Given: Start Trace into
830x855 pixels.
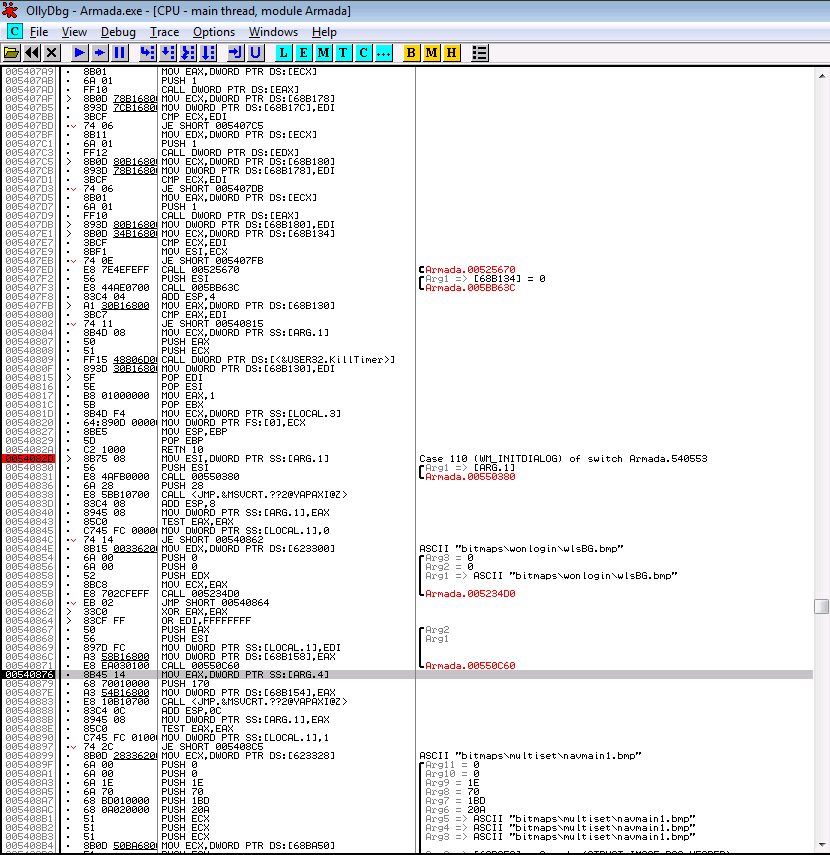Looking at the screenshot, I should pos(188,53).
